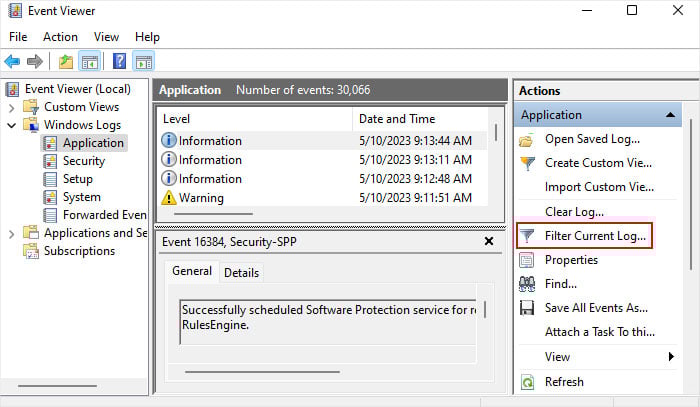Image resolution: width=700 pixels, height=407 pixels.
Task: Collapse the Windows Logs tree node
Action: (x=12, y=125)
